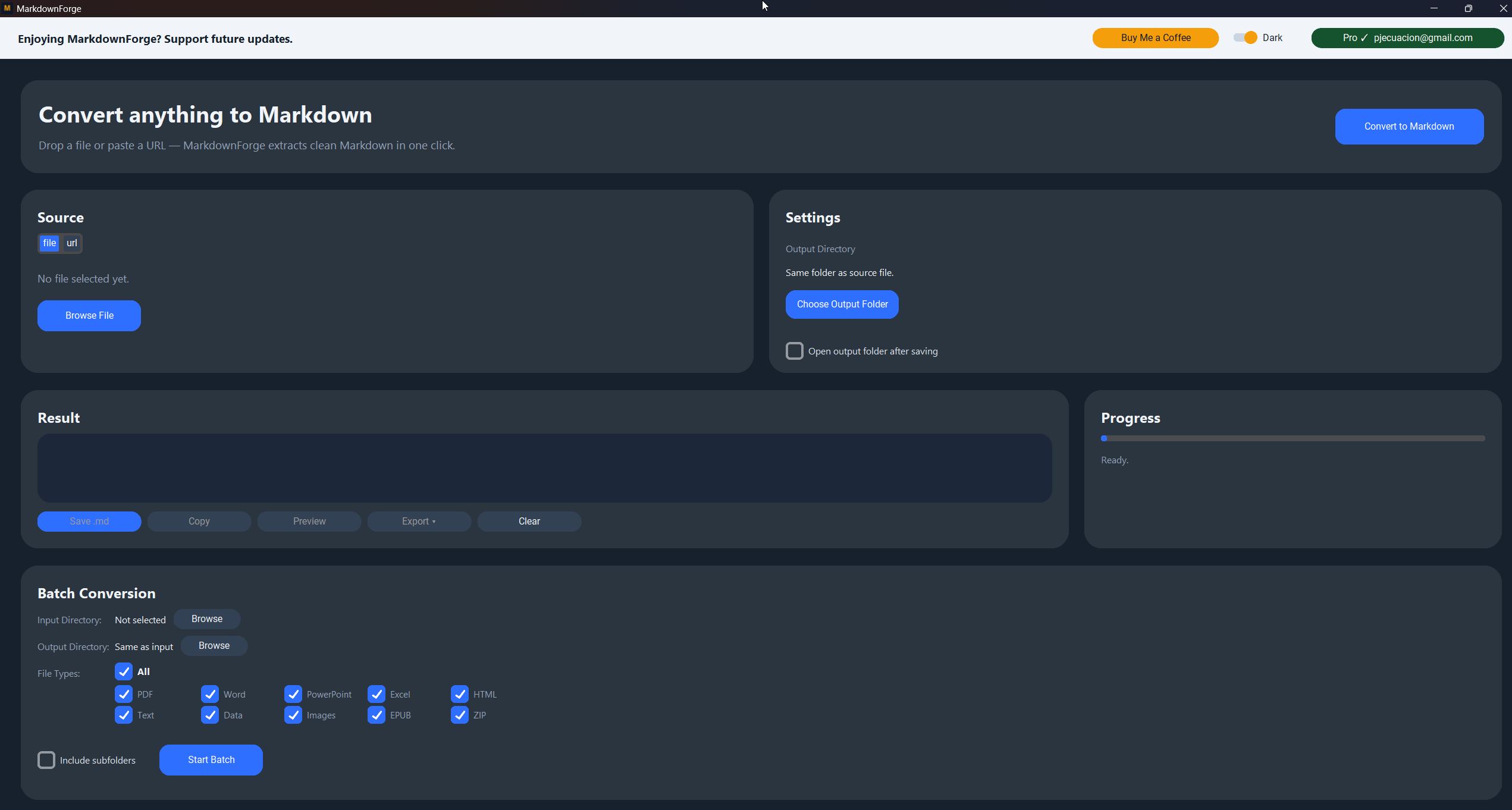Uncheck the Word file type

[209, 694]
